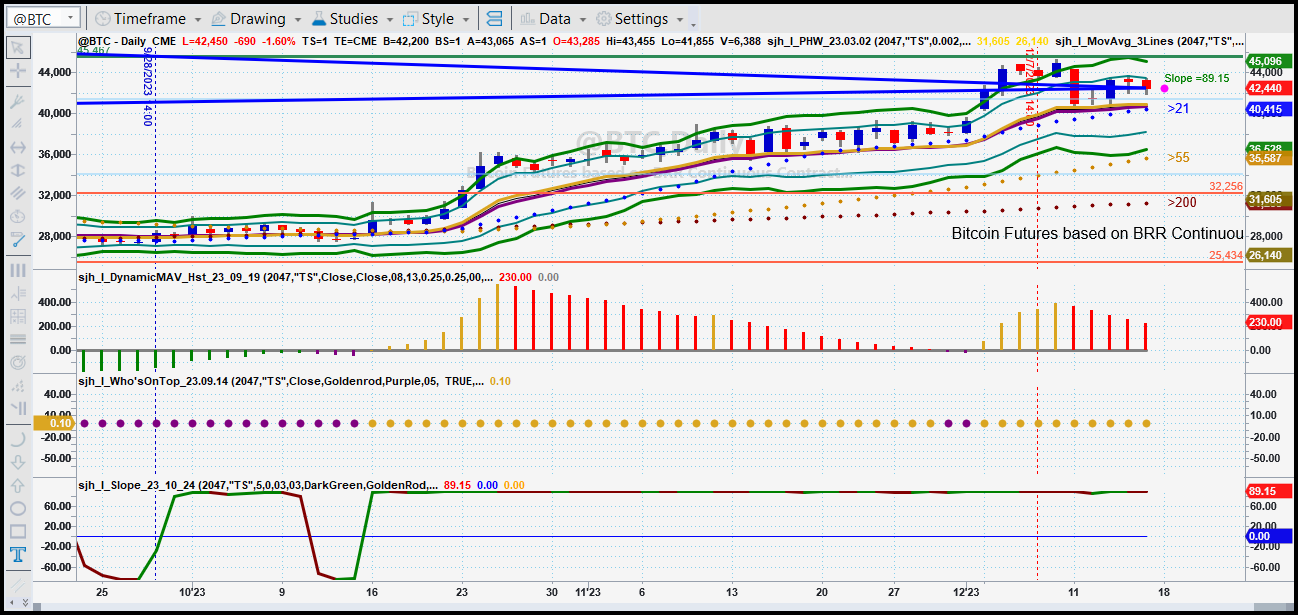This screenshot has width=1298, height=615.
Task: Open the Studies dropdown menu
Action: click(354, 19)
